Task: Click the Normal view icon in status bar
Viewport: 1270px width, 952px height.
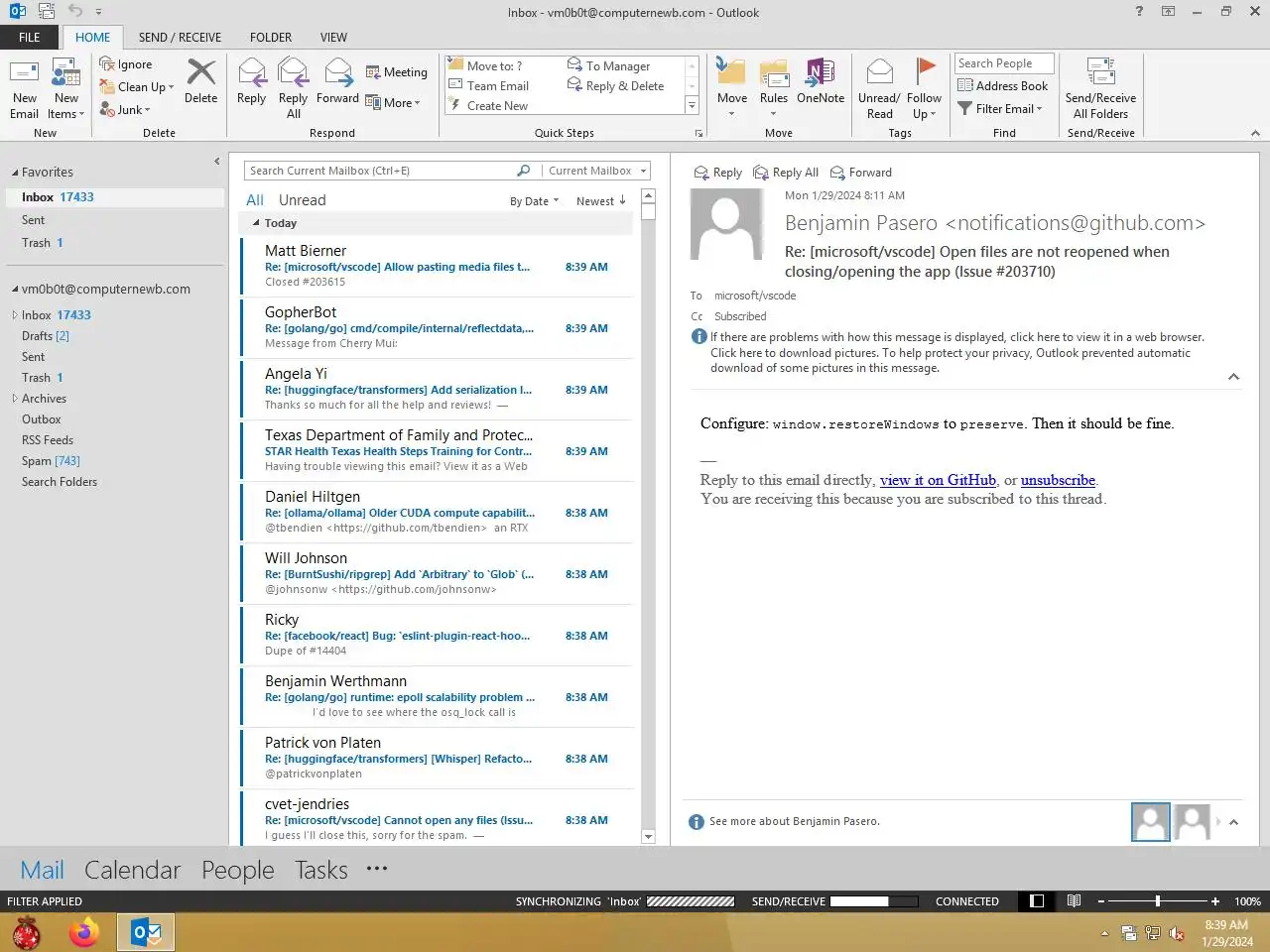Action: point(1037,901)
